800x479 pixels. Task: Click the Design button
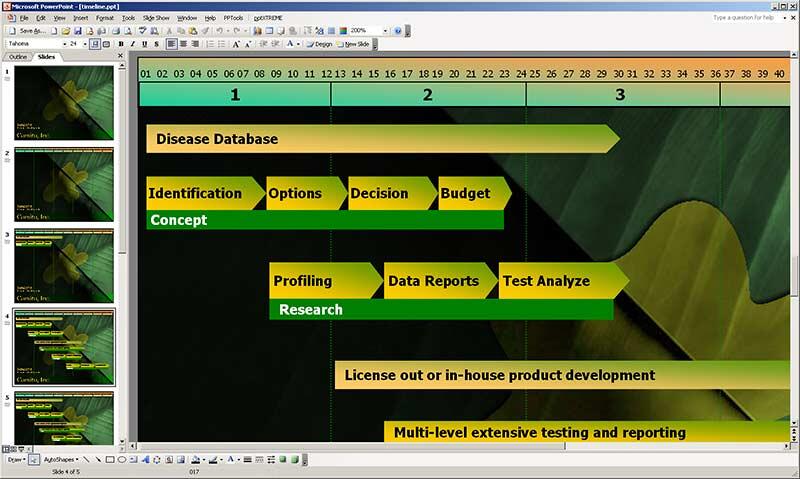[321, 44]
